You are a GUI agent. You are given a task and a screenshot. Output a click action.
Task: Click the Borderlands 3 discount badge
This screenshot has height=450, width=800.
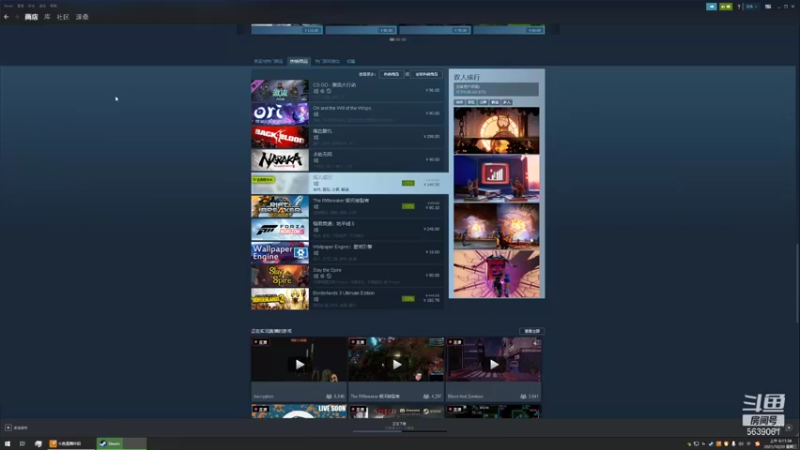[x=408, y=298]
